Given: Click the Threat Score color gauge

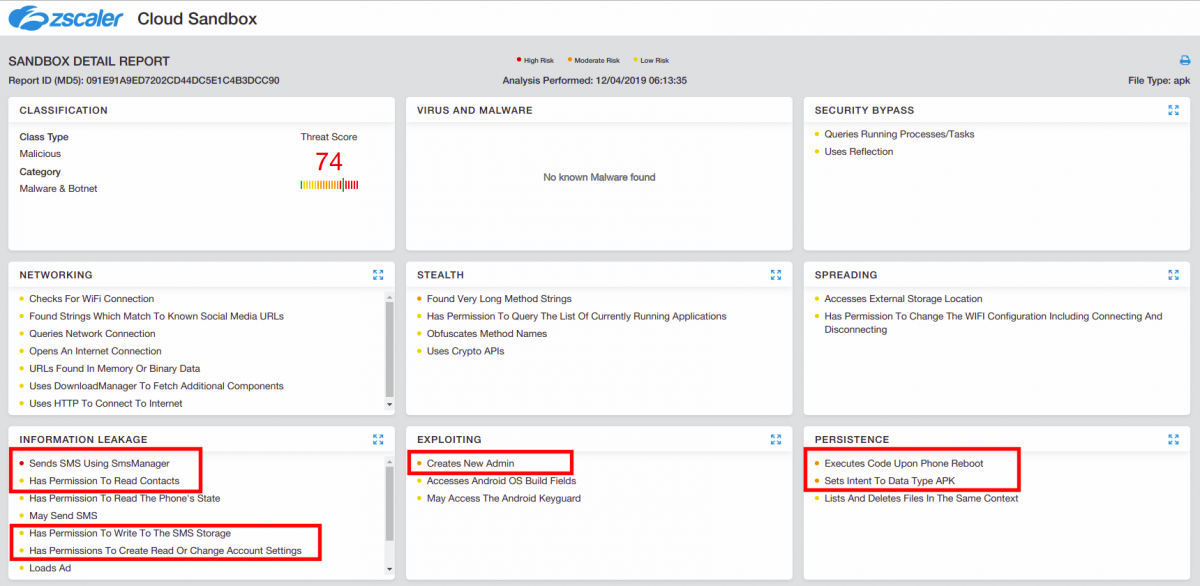Looking at the screenshot, I should pyautogui.click(x=329, y=185).
